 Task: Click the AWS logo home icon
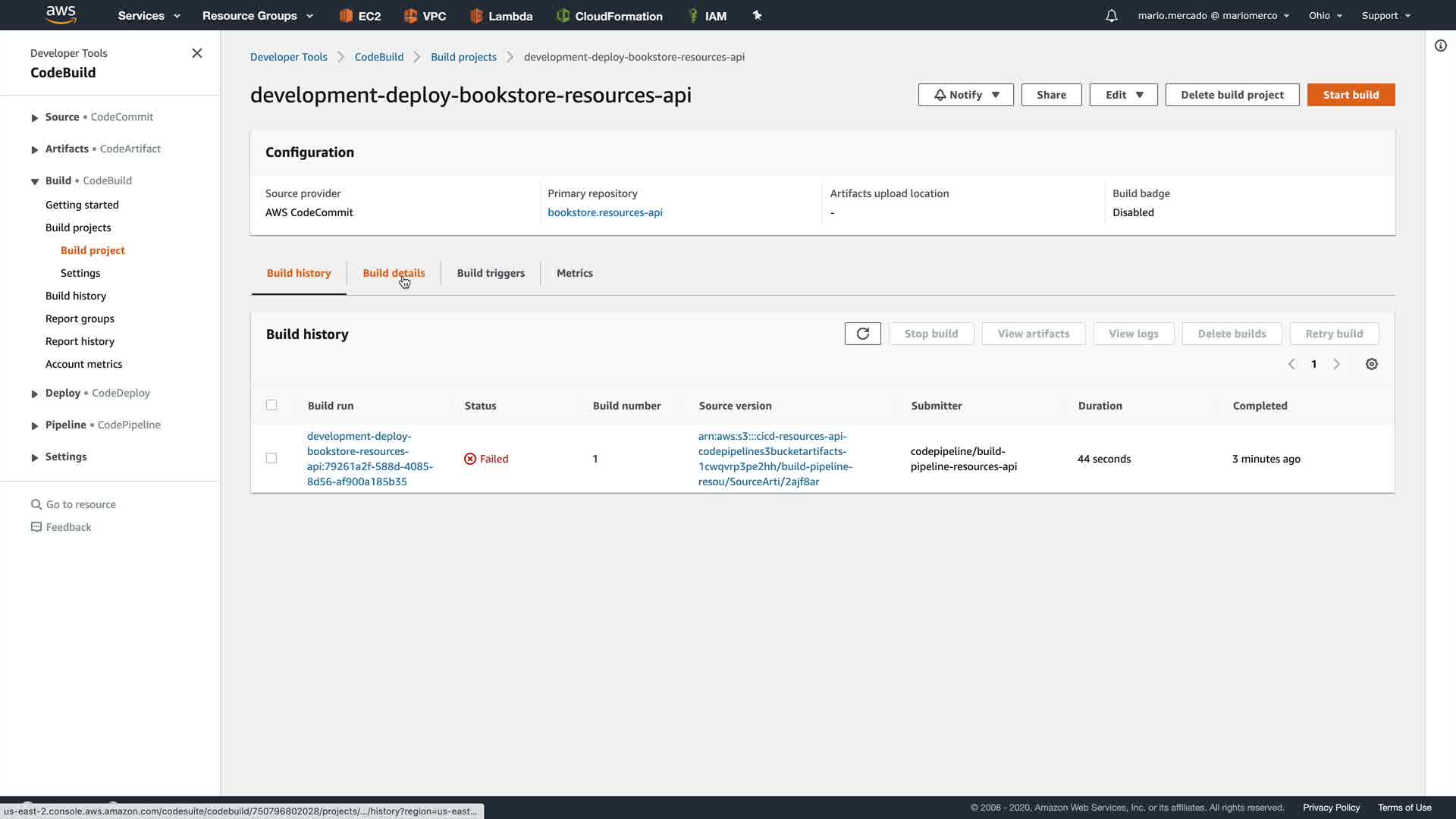[x=61, y=14]
